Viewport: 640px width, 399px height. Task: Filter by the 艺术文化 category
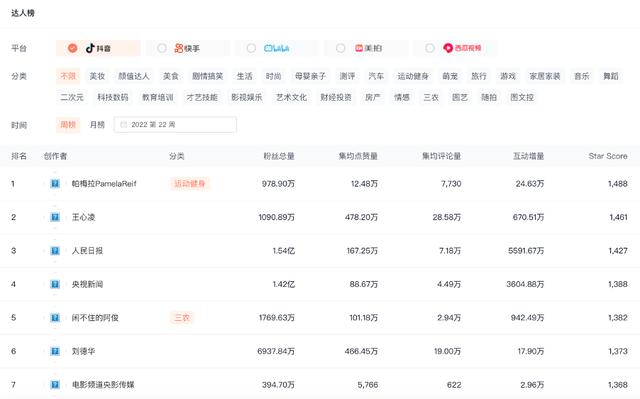click(x=291, y=97)
